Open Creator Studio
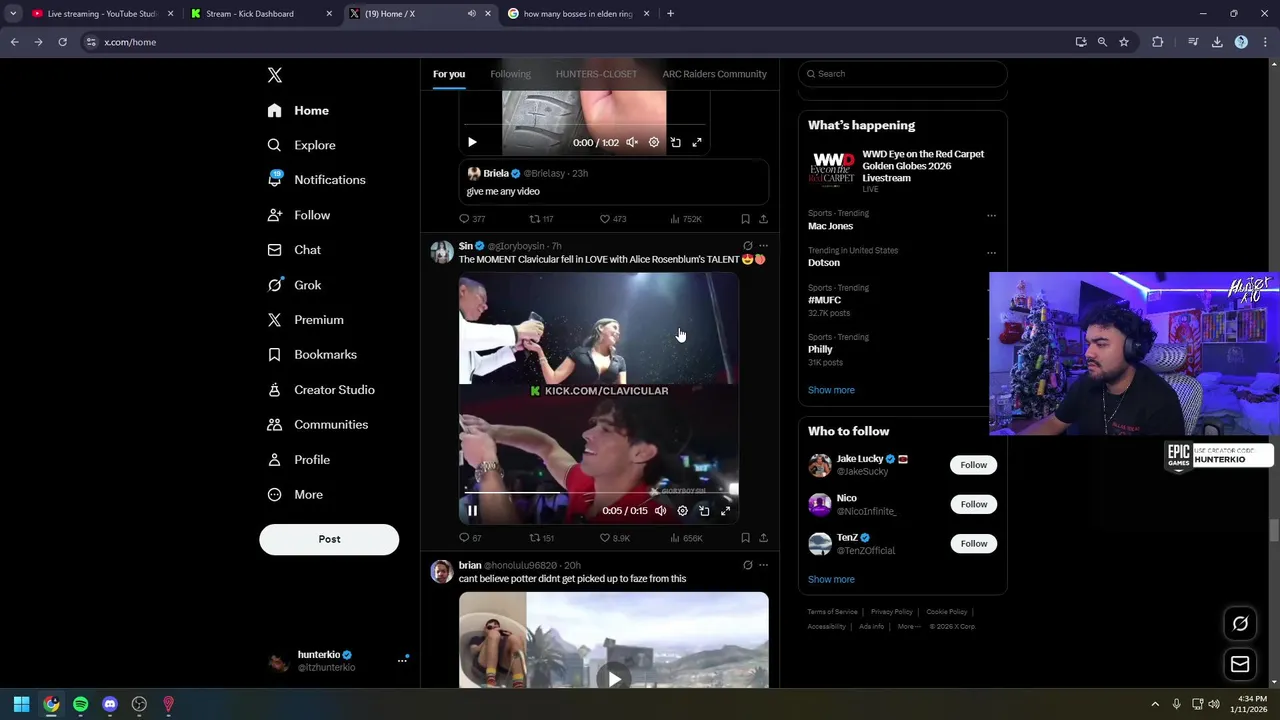Image resolution: width=1280 pixels, height=720 pixels. [320, 390]
